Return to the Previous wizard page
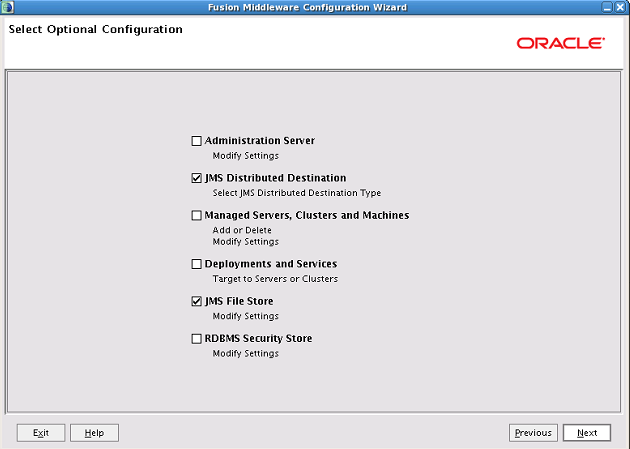 click(x=533, y=433)
